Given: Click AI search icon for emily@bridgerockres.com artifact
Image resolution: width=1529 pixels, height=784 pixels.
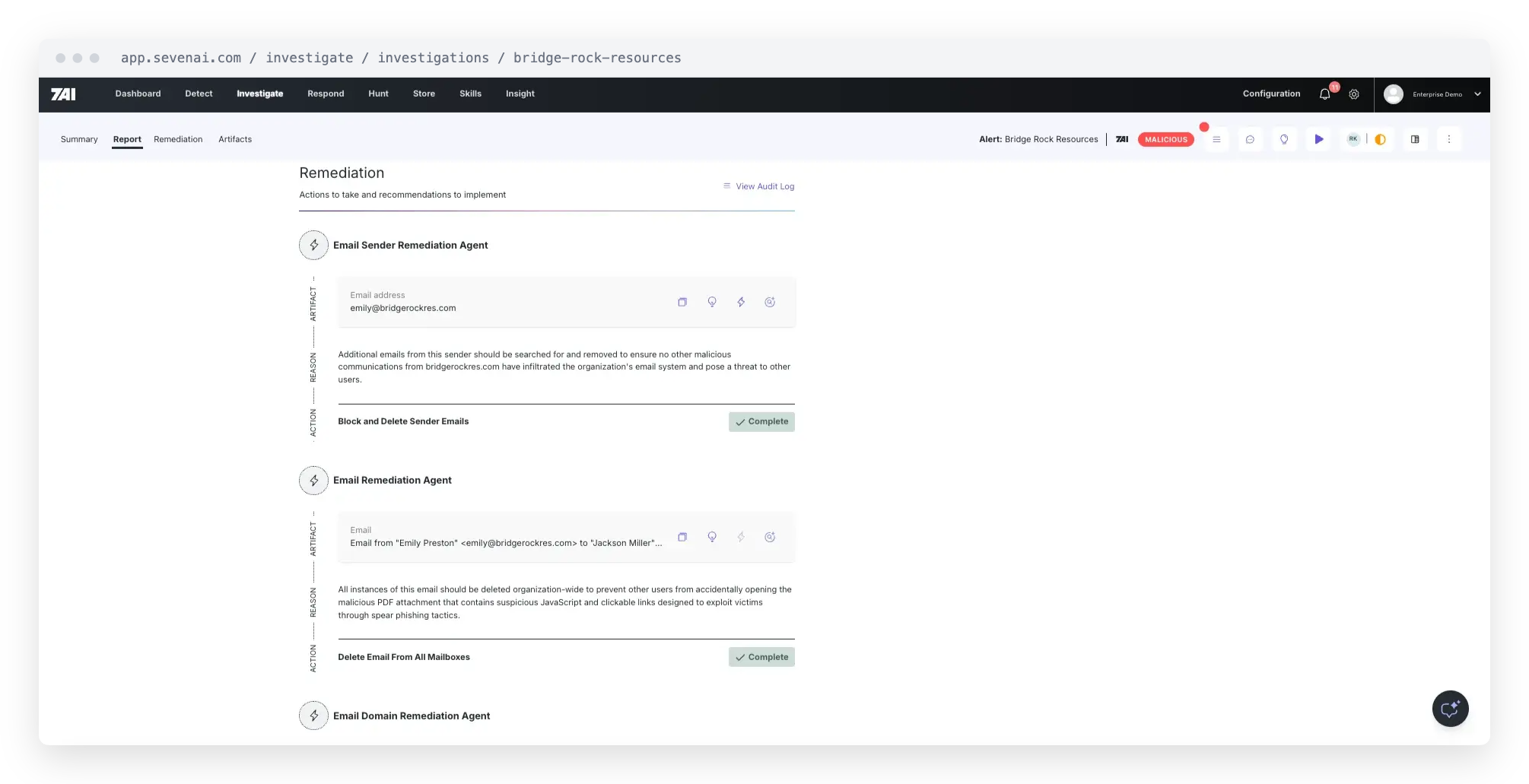Looking at the screenshot, I should (770, 302).
